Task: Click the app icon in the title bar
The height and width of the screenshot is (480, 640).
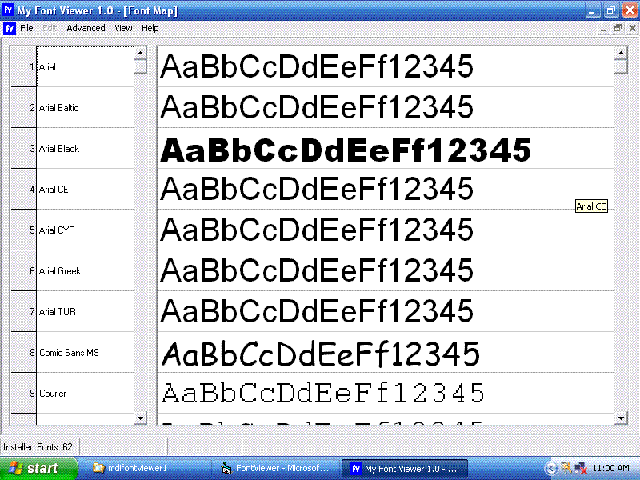Action: pos(8,9)
